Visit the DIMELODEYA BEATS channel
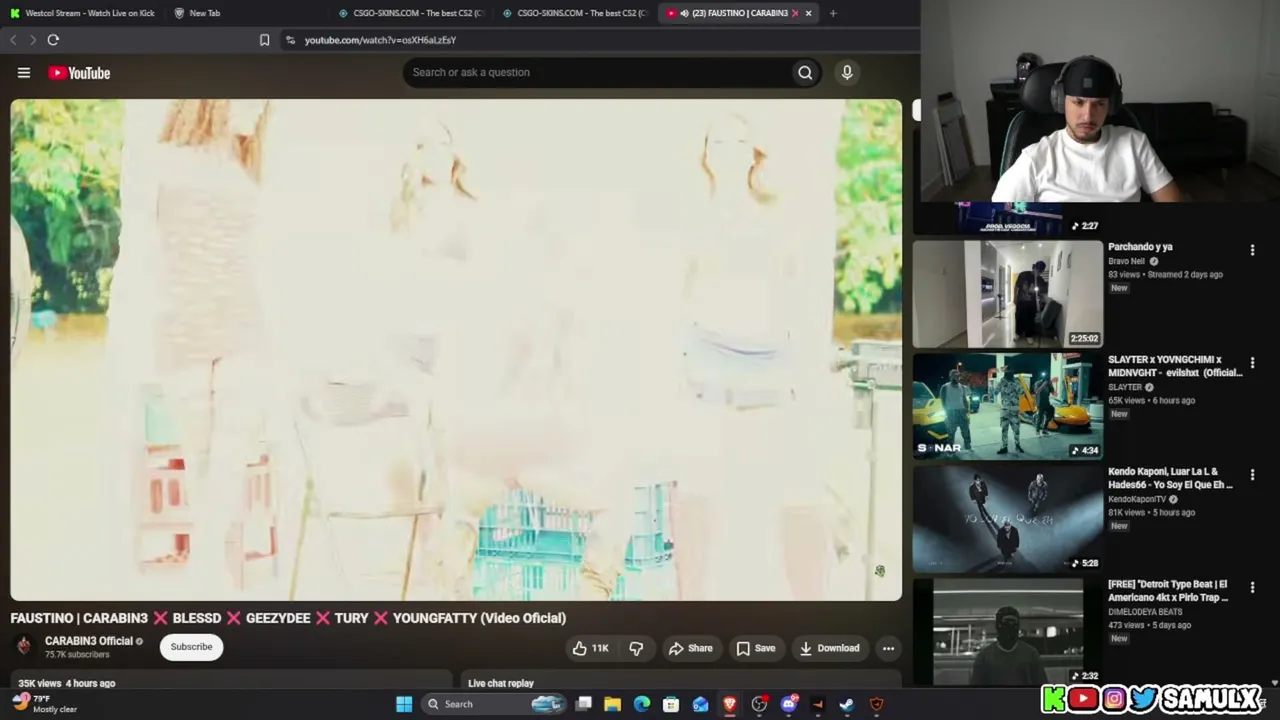 pos(1145,612)
